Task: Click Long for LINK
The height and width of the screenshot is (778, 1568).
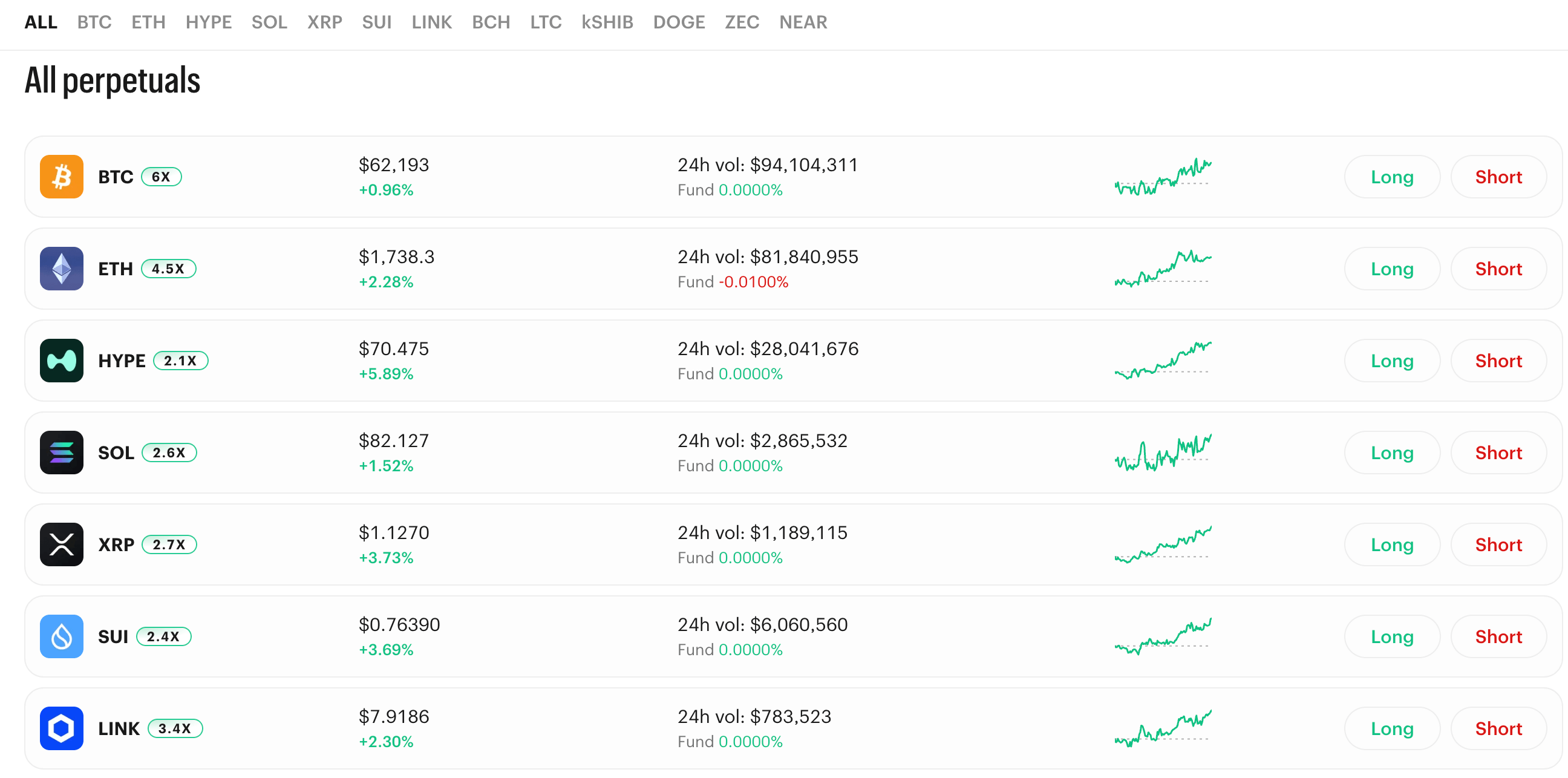Action: 1392,728
